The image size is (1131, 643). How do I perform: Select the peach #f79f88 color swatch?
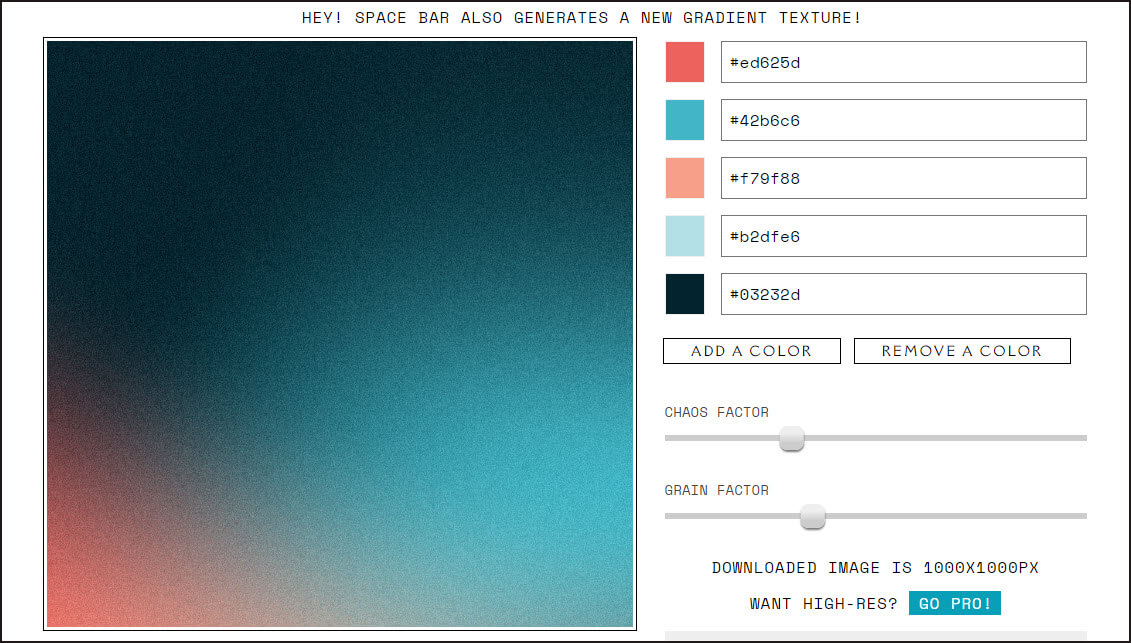tap(685, 178)
